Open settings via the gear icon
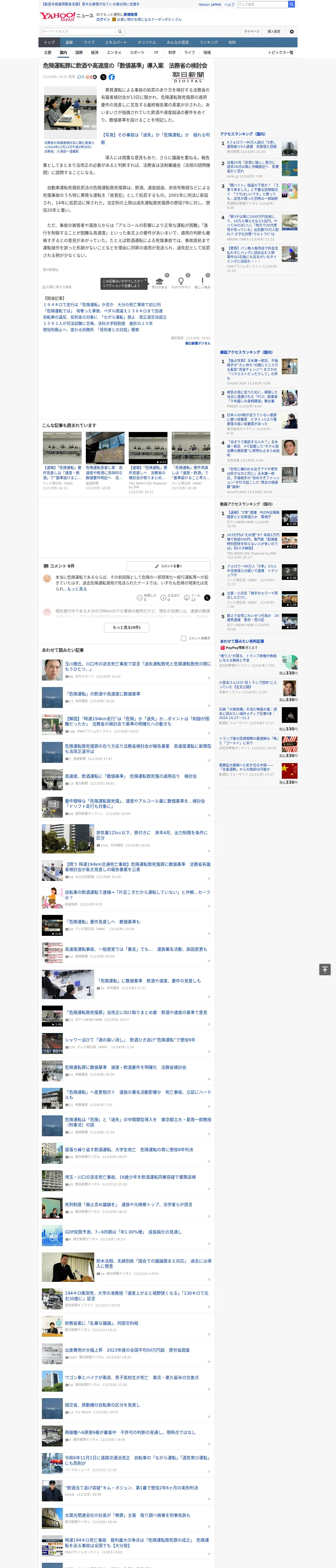 [x=292, y=32]
